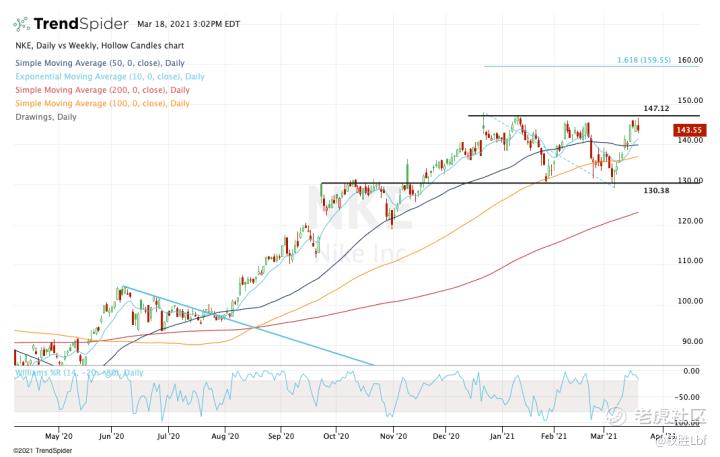Click the 130.38 support level label
The width and height of the screenshot is (720, 457).
click(656, 190)
